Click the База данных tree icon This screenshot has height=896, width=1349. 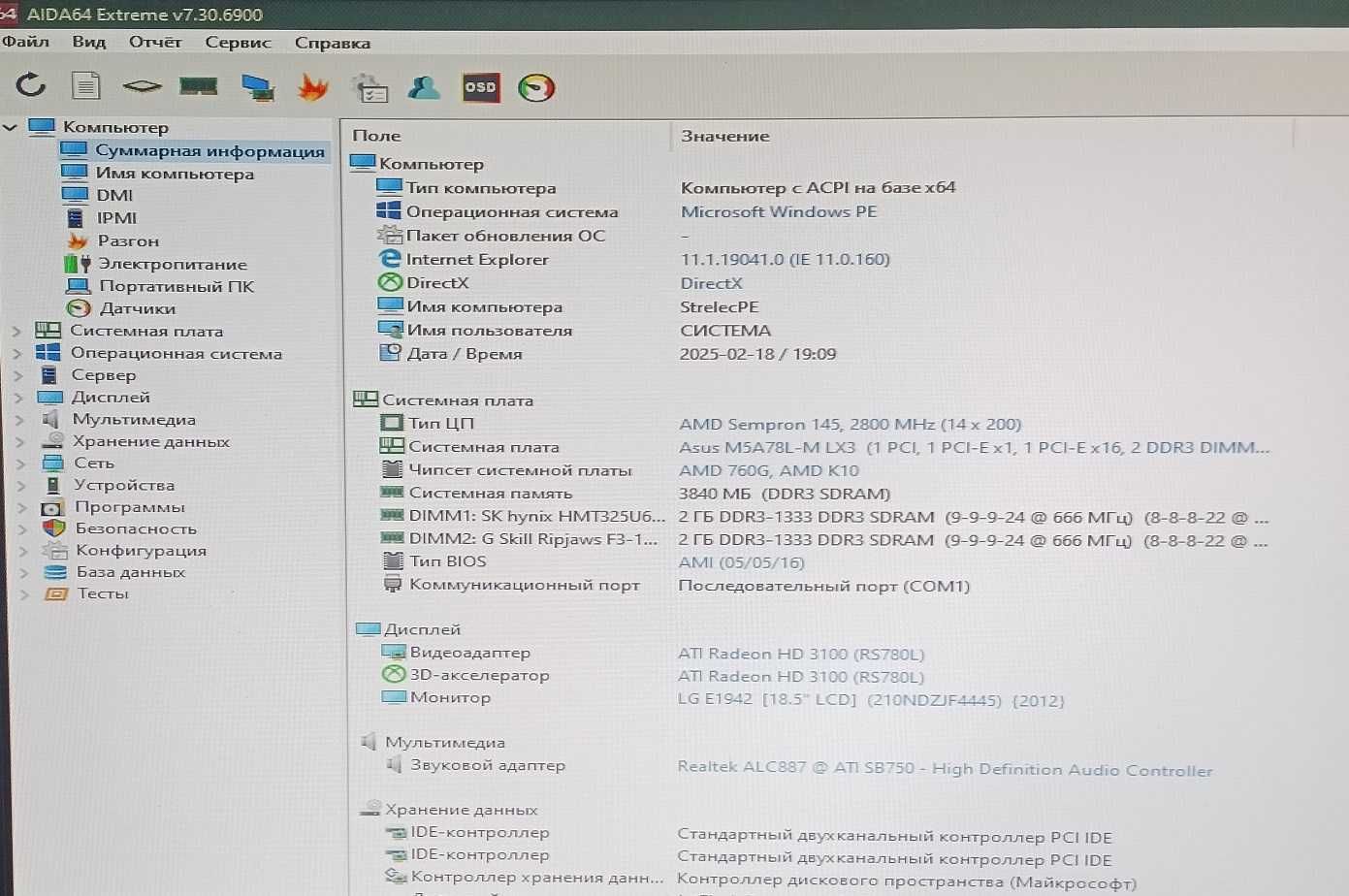56,572
